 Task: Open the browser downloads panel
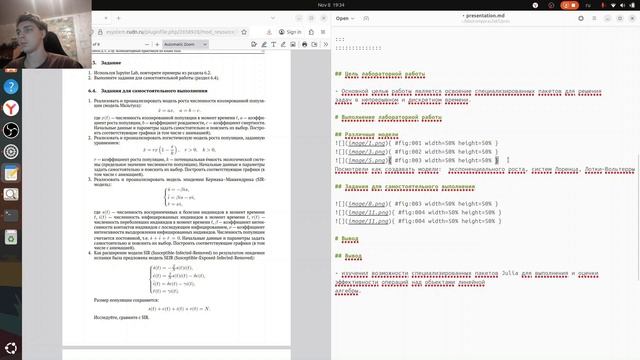pos(269,32)
